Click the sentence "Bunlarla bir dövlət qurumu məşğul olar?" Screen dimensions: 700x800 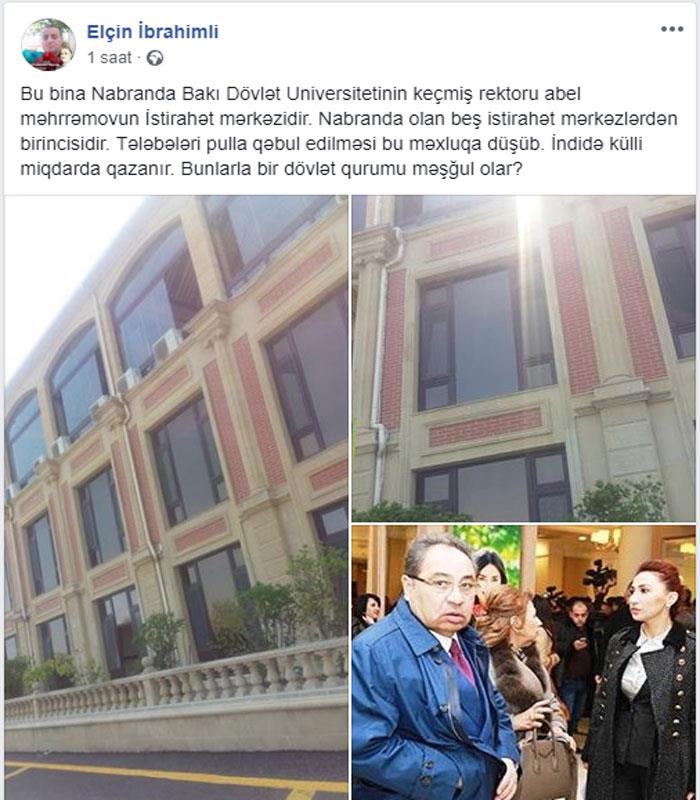point(352,169)
